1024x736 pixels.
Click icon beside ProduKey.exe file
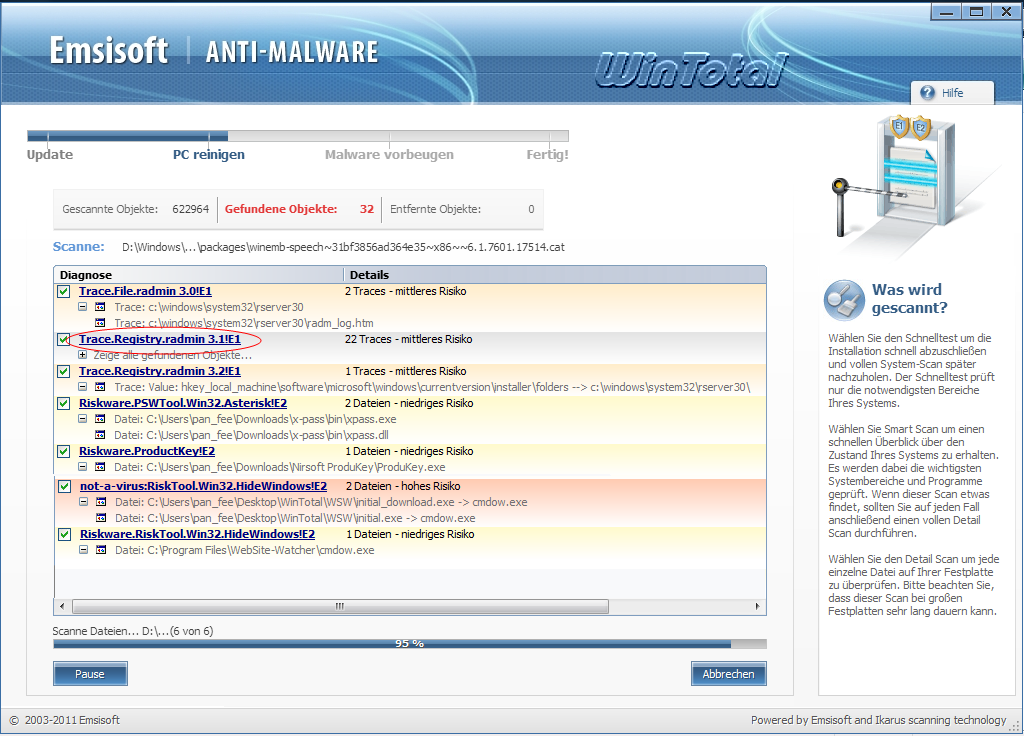100,467
